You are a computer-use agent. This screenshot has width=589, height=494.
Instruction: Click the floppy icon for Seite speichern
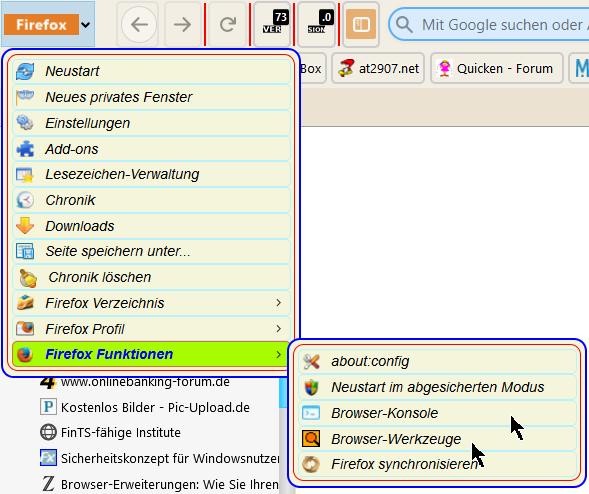25,251
